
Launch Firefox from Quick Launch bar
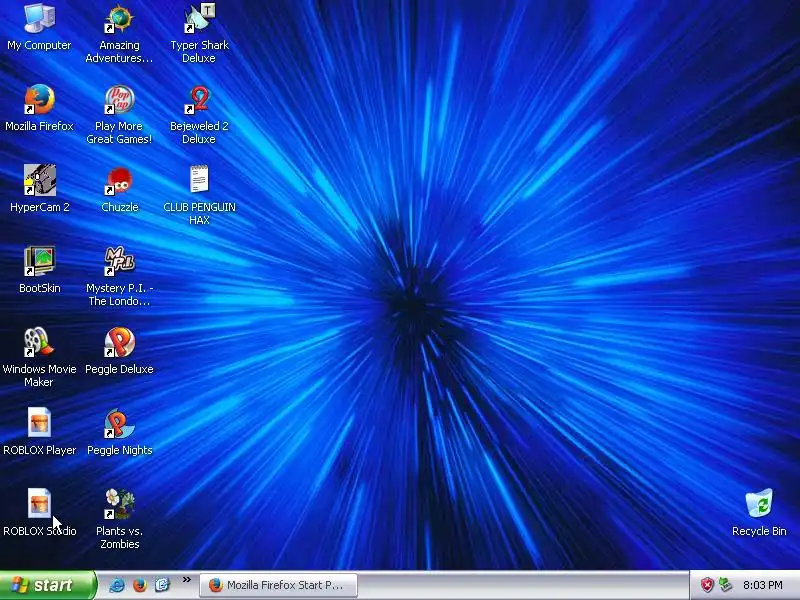pyautogui.click(x=139, y=585)
